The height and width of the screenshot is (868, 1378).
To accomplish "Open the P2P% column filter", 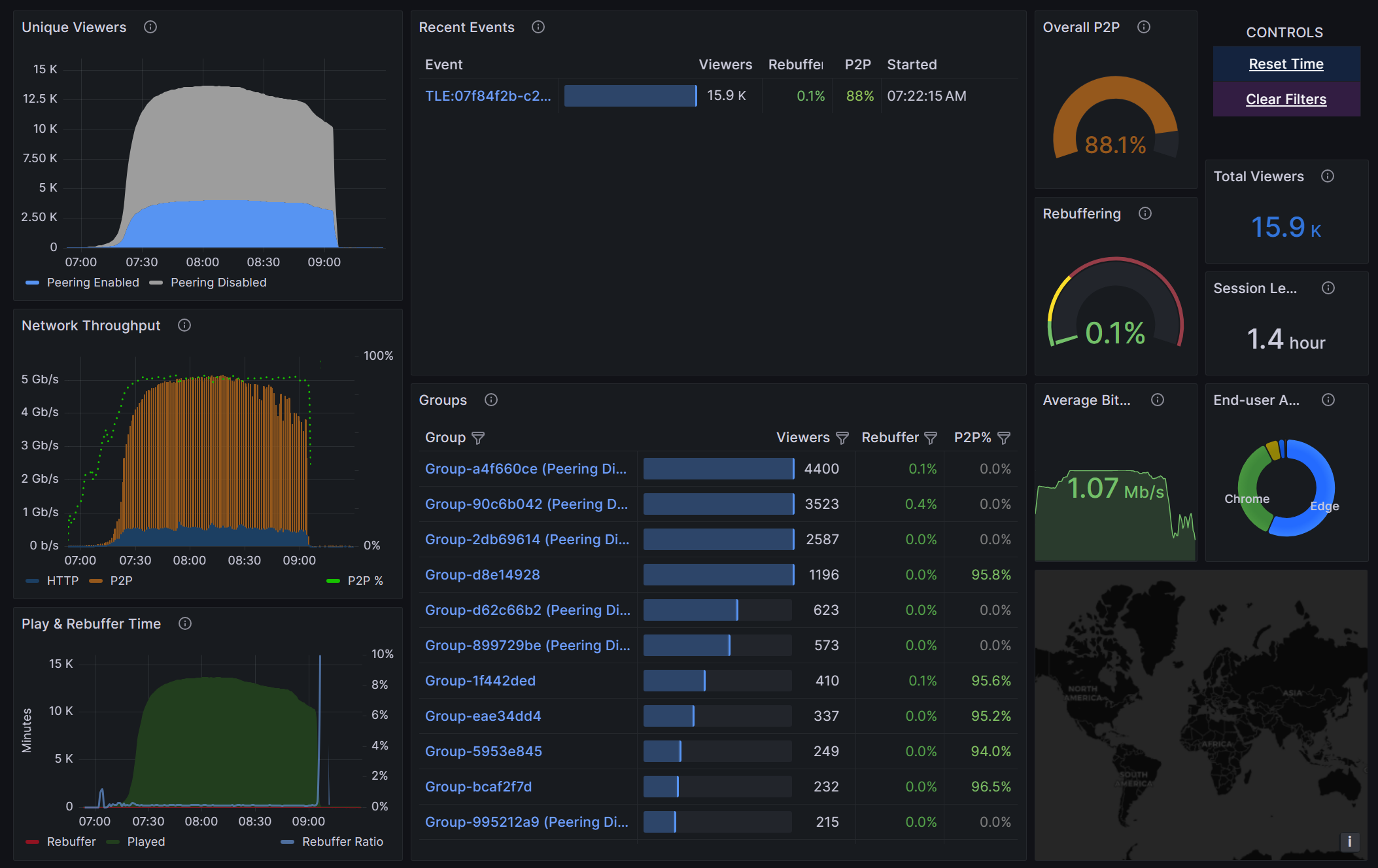I will (1004, 438).
